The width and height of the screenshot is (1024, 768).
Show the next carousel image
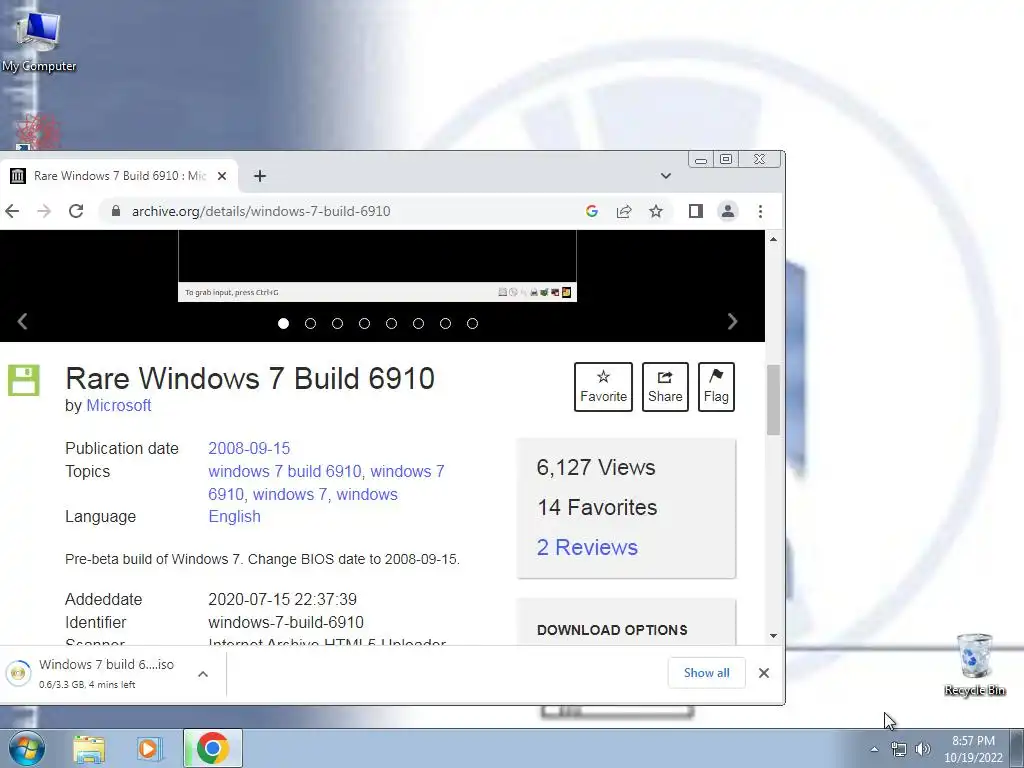732,321
